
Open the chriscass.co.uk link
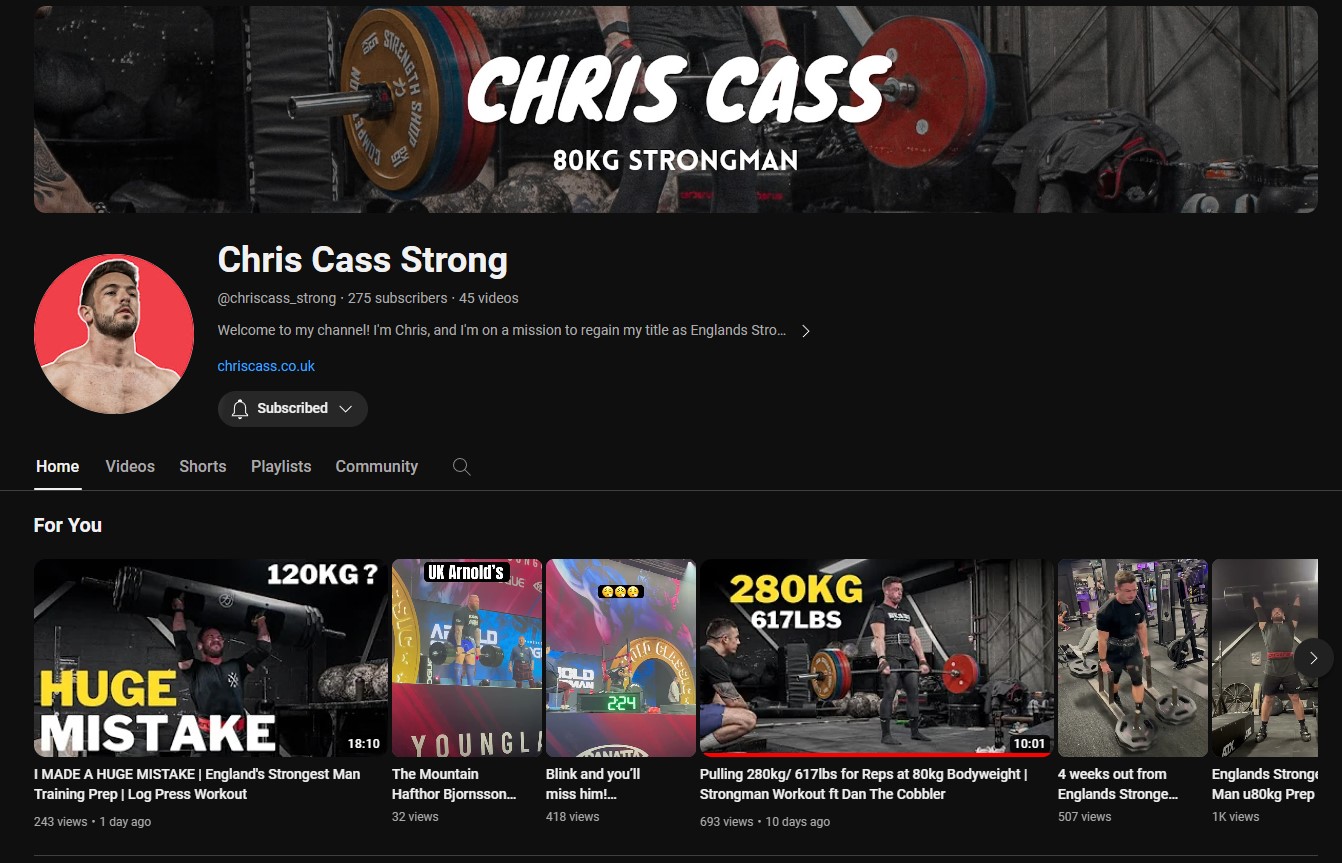pyautogui.click(x=266, y=366)
